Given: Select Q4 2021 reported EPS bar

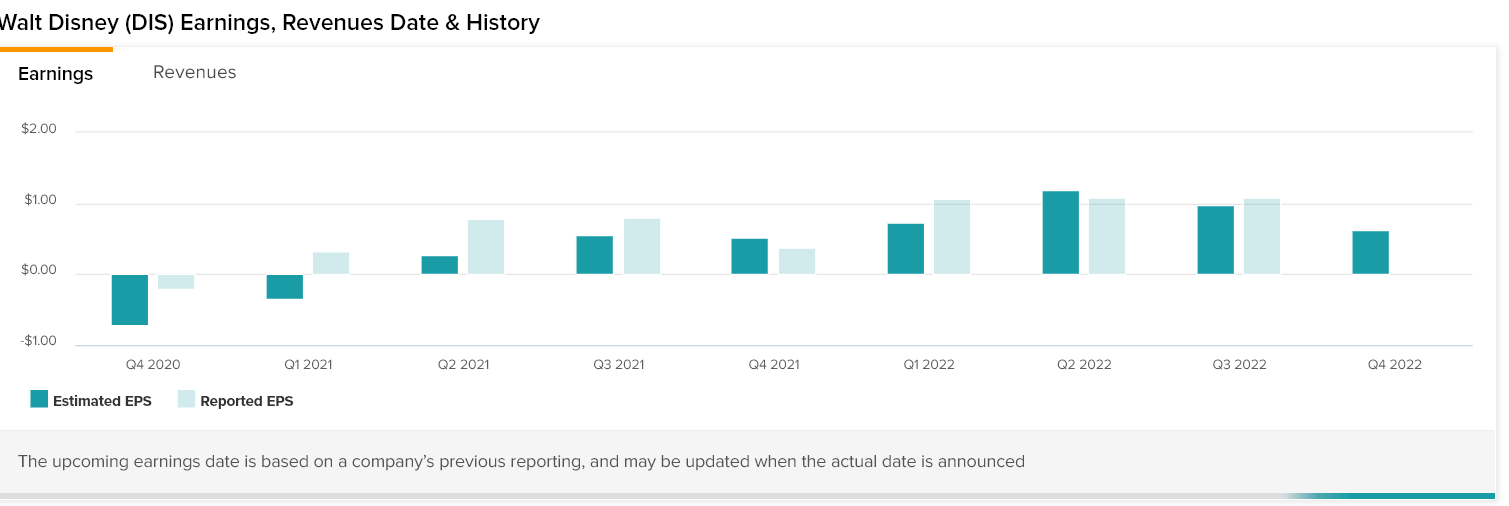Looking at the screenshot, I should coord(797,261).
